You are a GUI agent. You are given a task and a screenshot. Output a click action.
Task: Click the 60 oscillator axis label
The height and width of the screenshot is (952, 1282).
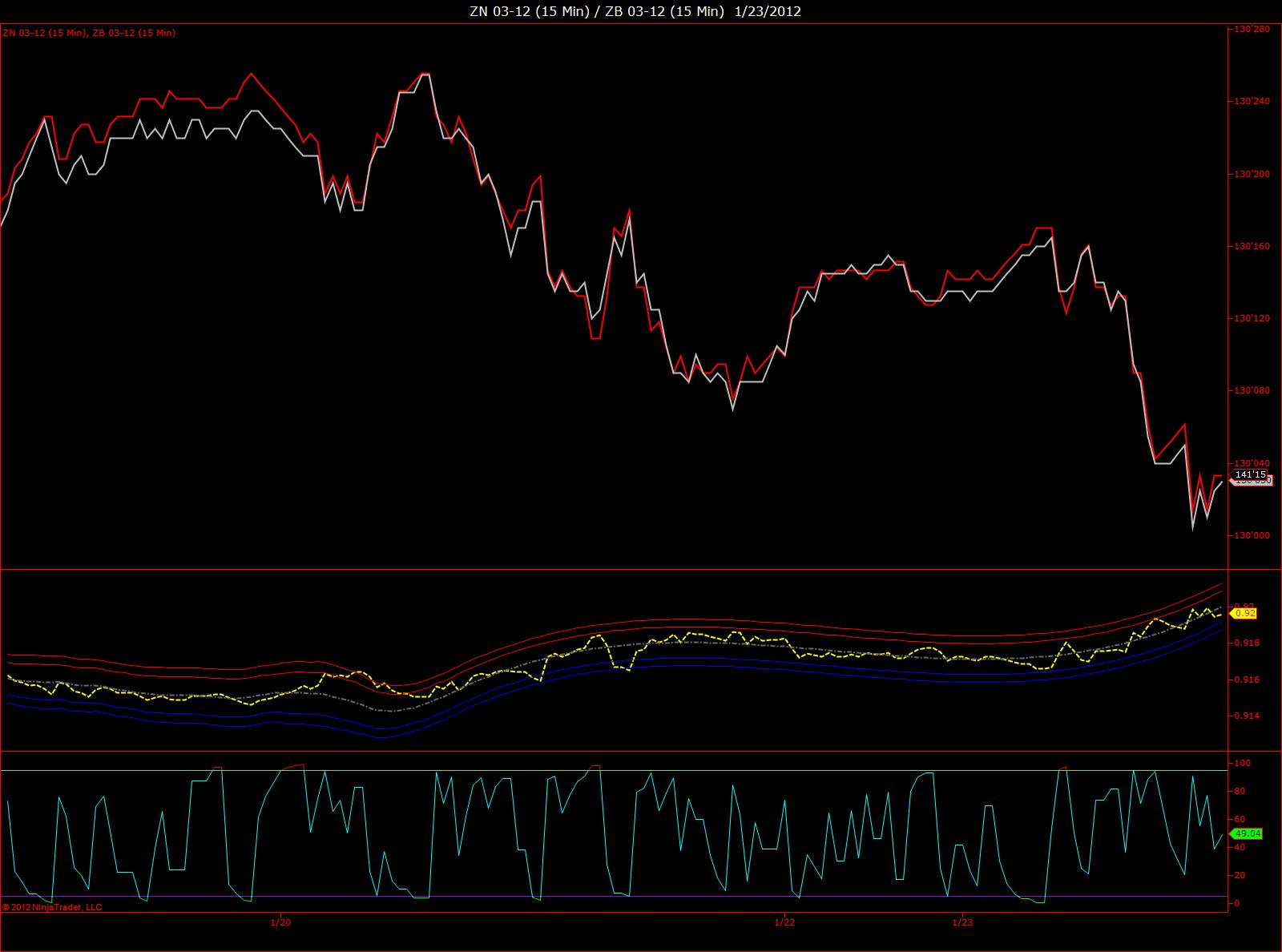click(1241, 819)
